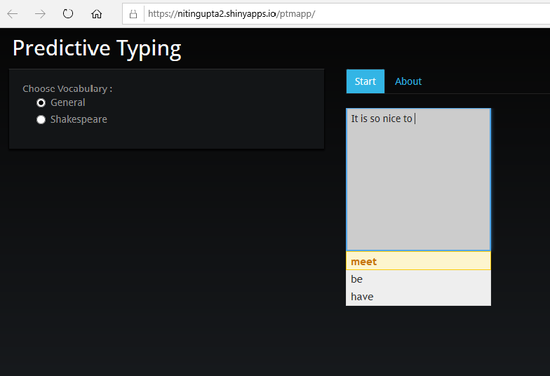Pick the 'have' word suggestion
Viewport: 550px width, 376px height.
point(418,297)
